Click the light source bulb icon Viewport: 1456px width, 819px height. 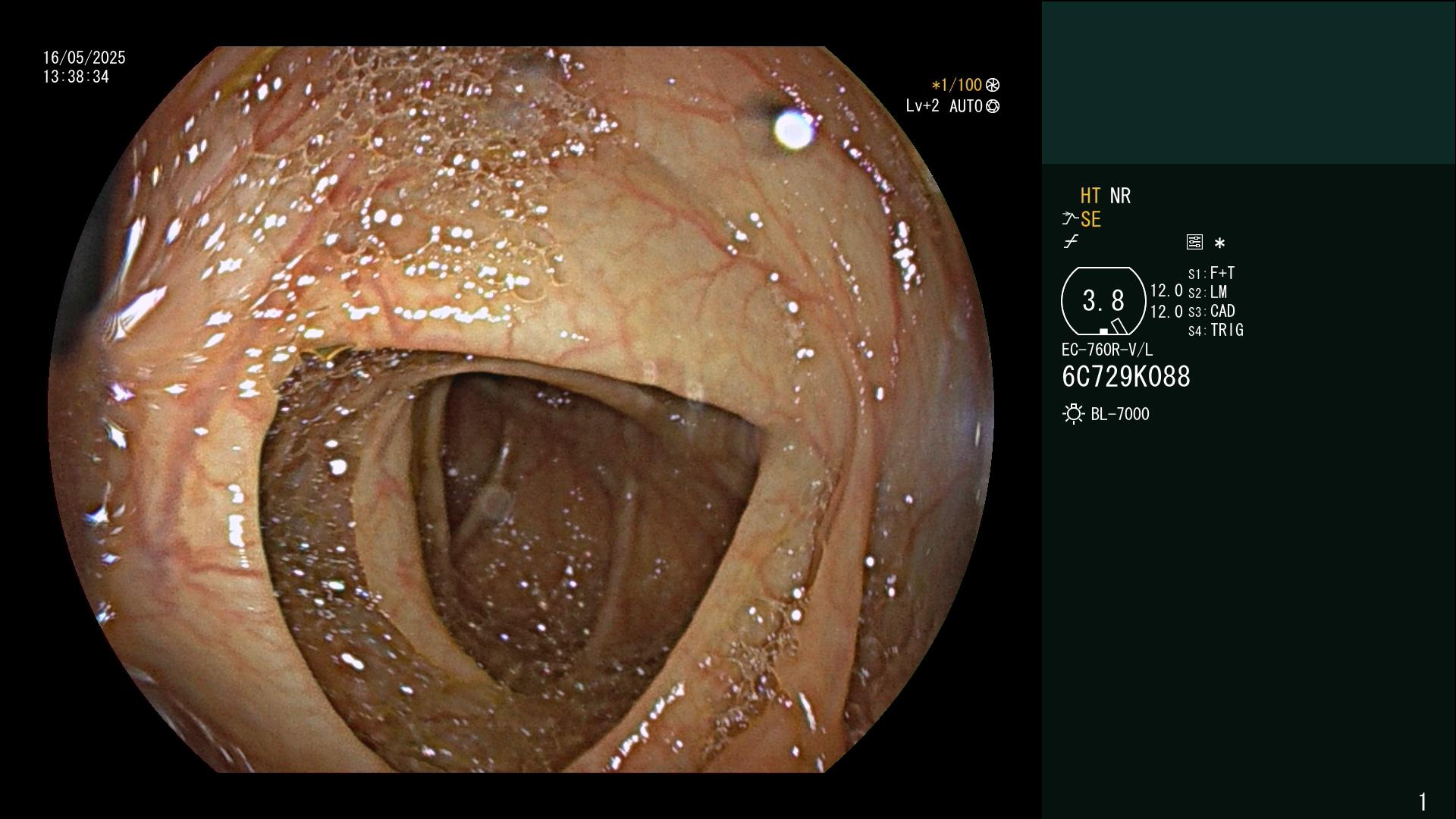point(1073,414)
